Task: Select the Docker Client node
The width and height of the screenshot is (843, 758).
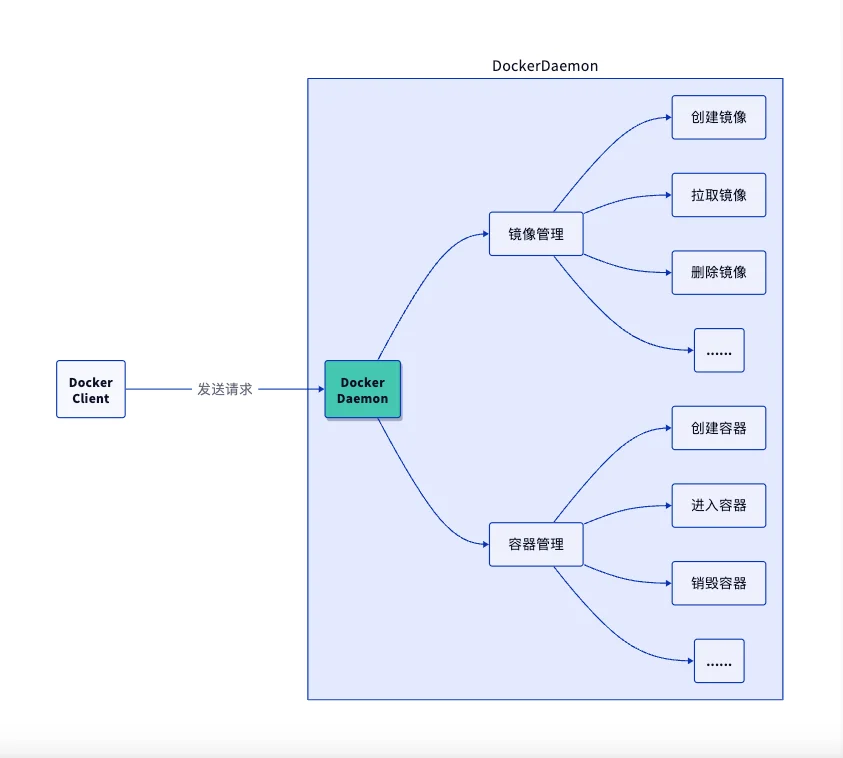Action: coord(91,389)
